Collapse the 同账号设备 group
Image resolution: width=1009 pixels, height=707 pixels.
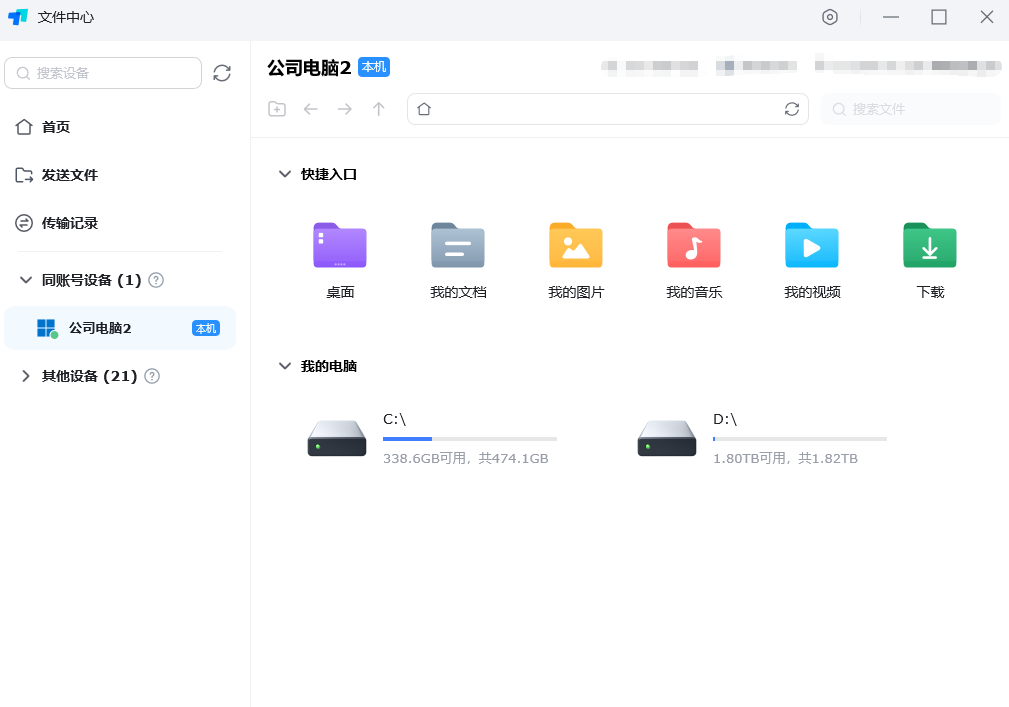[x=26, y=280]
